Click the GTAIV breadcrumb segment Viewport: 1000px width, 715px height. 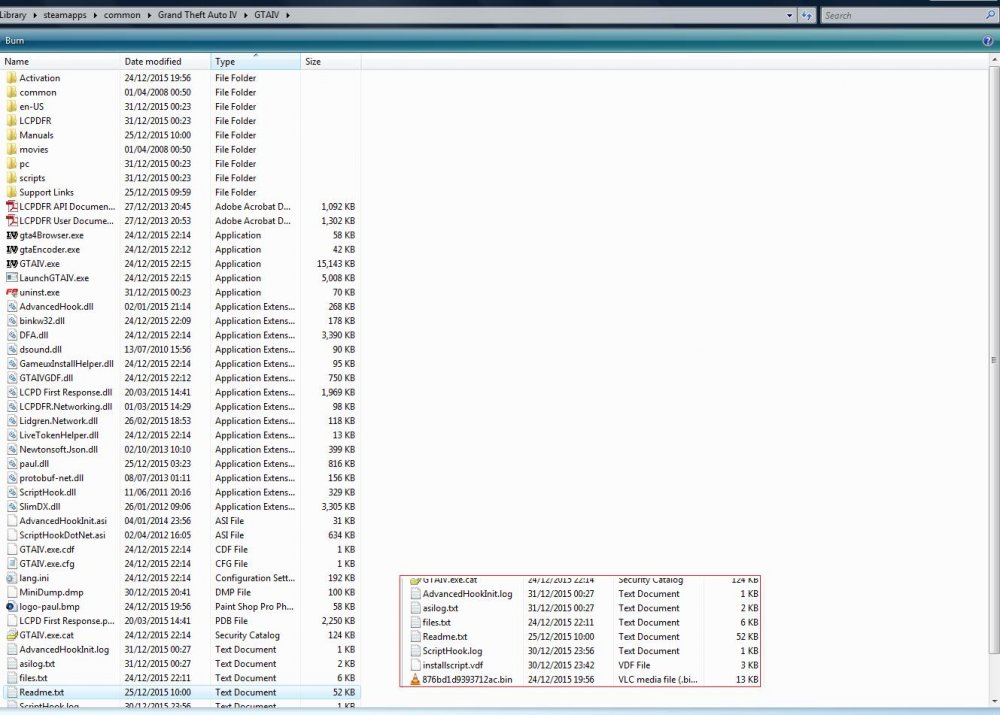pyautogui.click(x=267, y=15)
